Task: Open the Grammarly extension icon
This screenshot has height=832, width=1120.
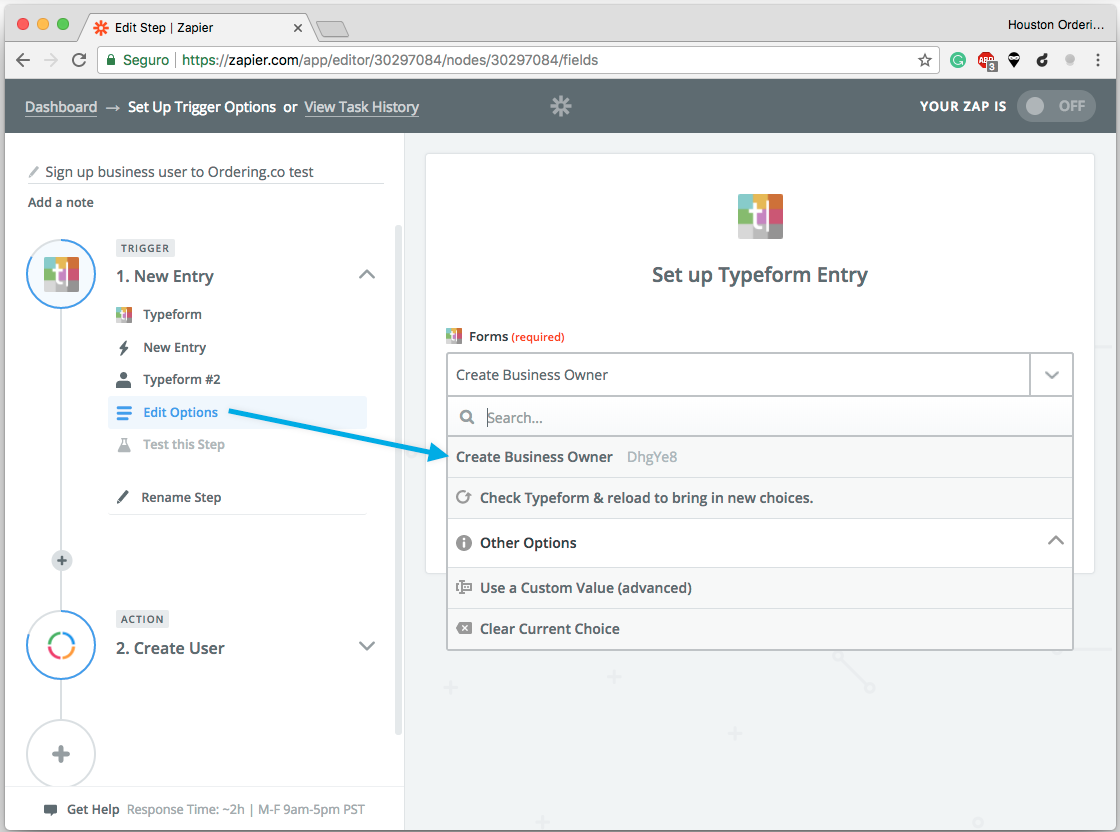Action: 958,60
